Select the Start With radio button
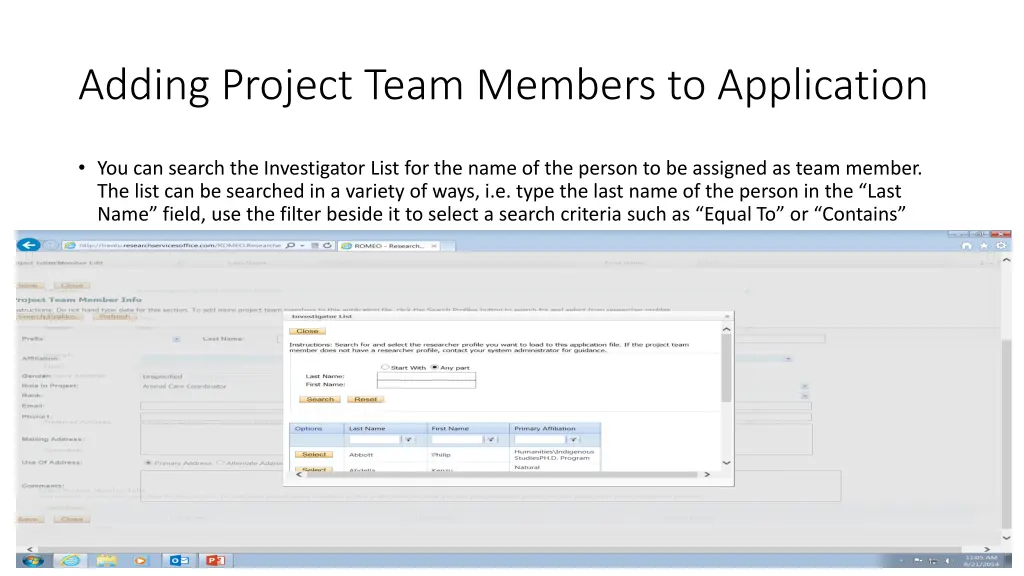1024x576 pixels. coord(385,367)
